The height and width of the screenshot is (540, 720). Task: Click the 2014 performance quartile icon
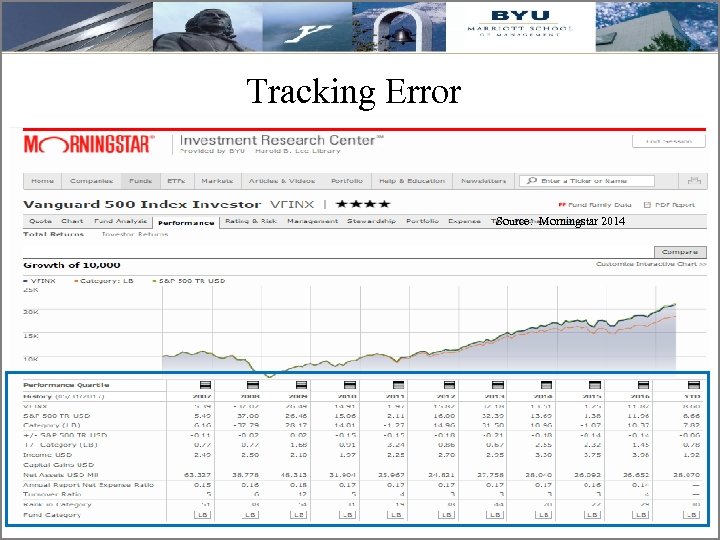546,385
